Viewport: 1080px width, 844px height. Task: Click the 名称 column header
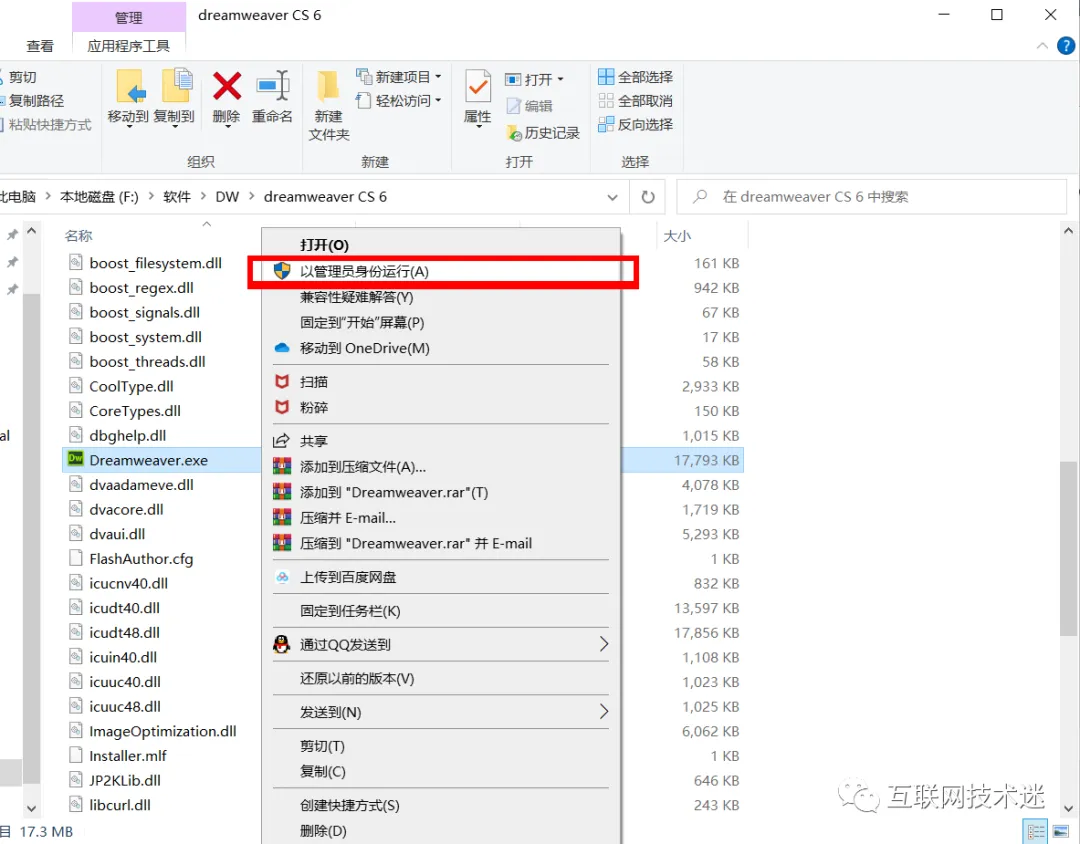tap(79, 236)
